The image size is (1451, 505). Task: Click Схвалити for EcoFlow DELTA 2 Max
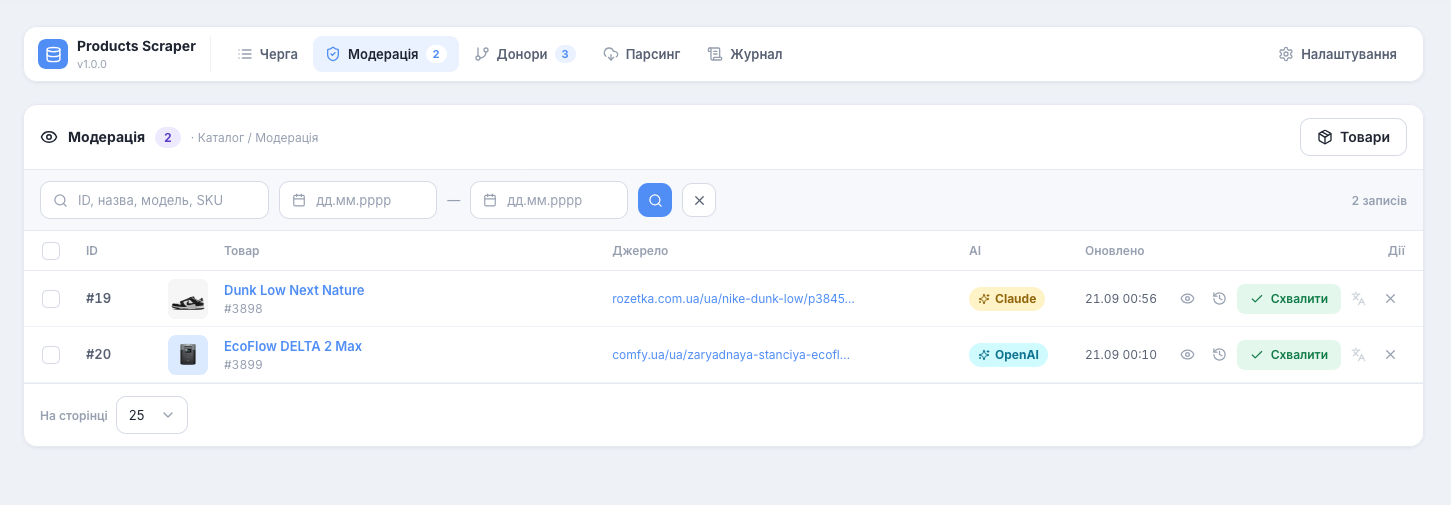[x=1289, y=355]
